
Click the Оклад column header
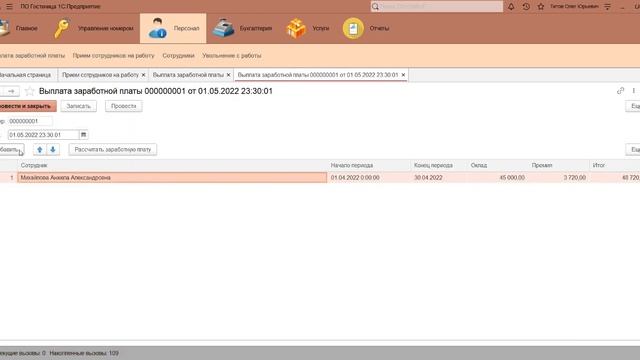coord(498,165)
